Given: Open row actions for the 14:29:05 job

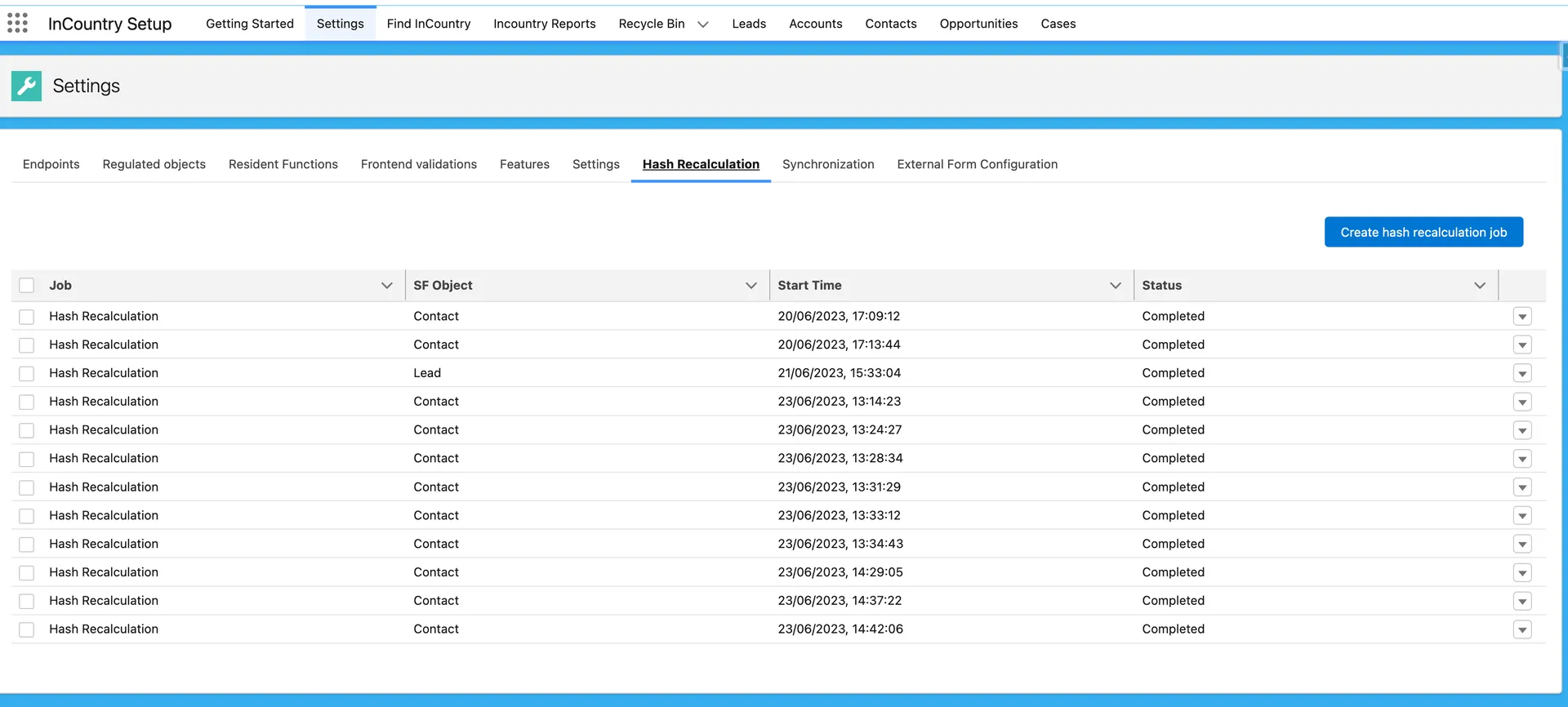Looking at the screenshot, I should (x=1521, y=572).
